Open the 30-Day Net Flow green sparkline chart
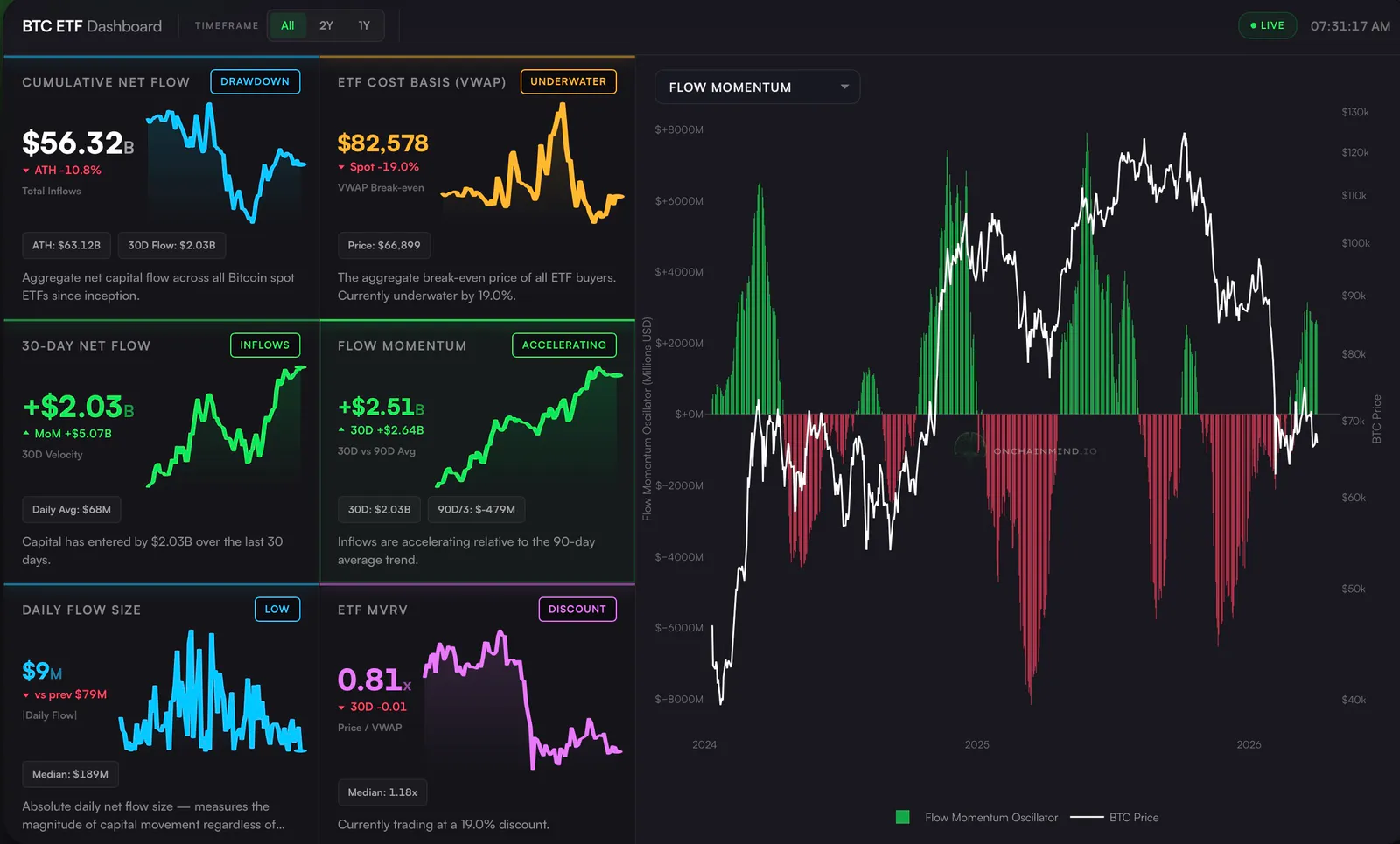Screen dimensions: 1400x844 (227, 427)
